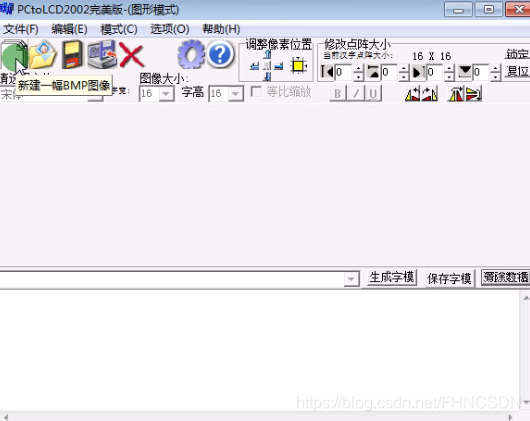This screenshot has height=421, width=530.
Task: Click the right-edge value field
Action: 435,72
